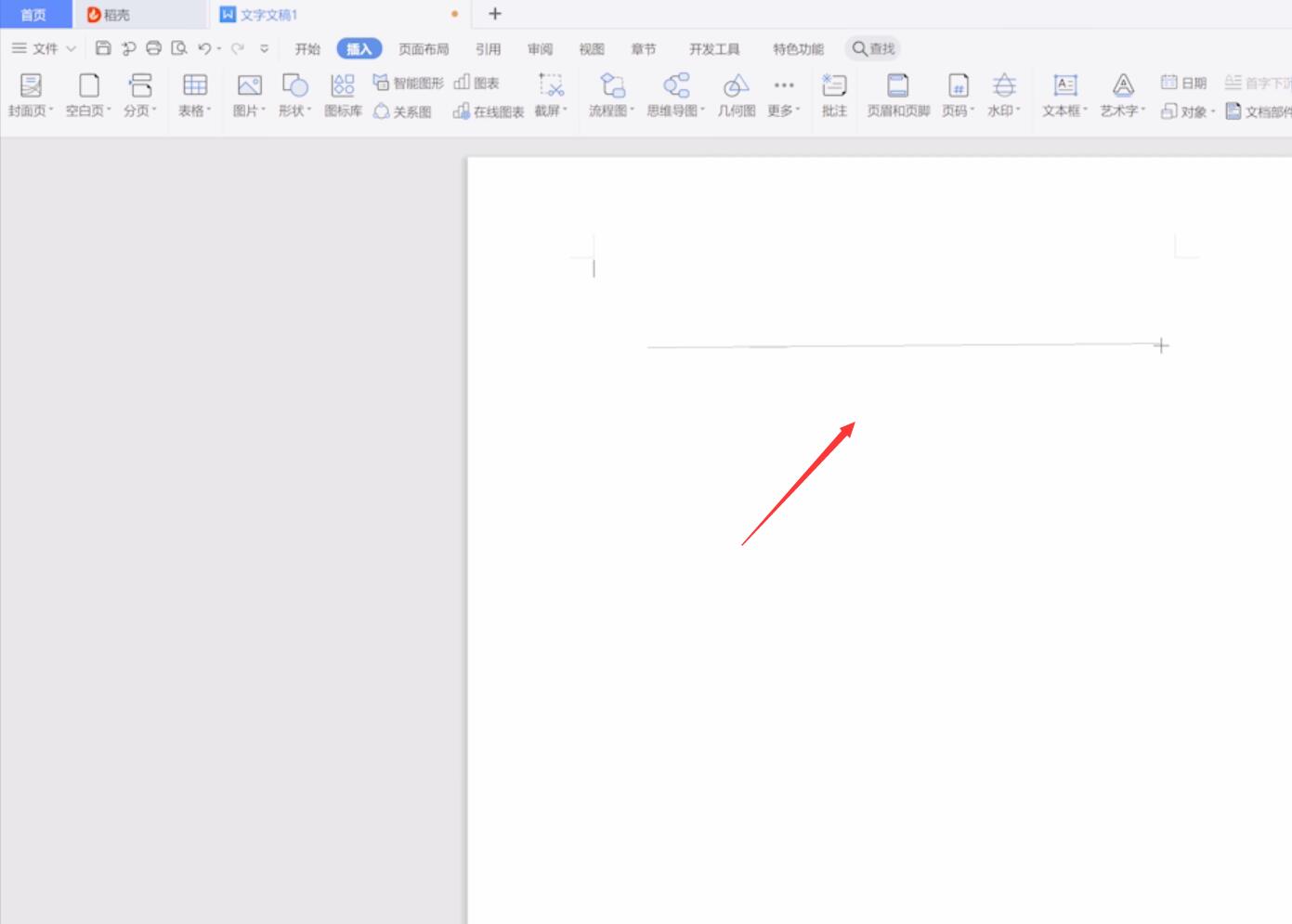Open the 特色功能 ribbon tab

(x=798, y=49)
